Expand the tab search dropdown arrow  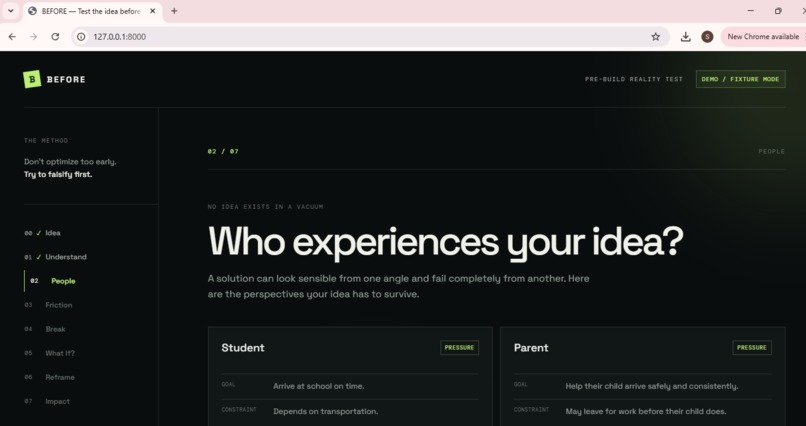click(10, 10)
